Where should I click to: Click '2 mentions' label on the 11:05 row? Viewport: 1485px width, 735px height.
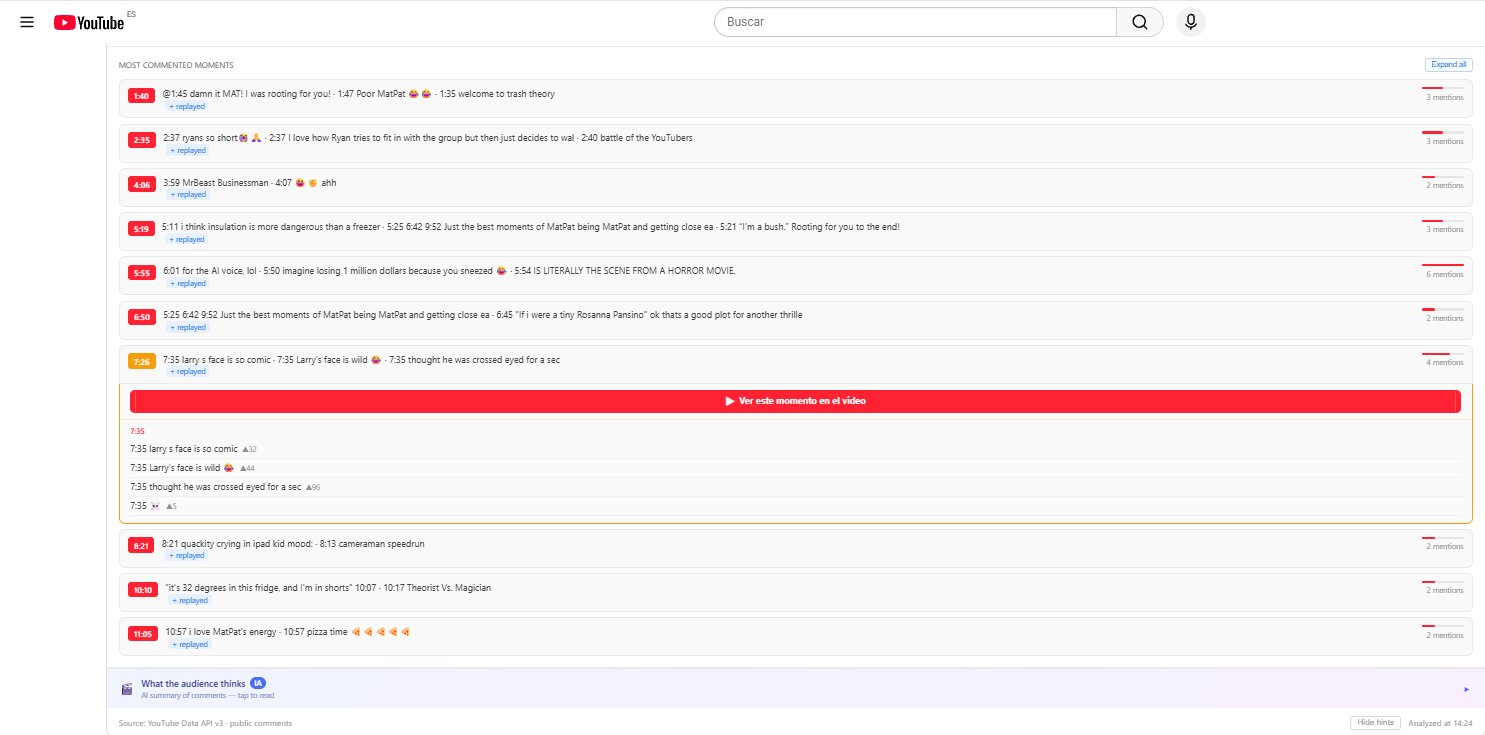click(x=1445, y=635)
